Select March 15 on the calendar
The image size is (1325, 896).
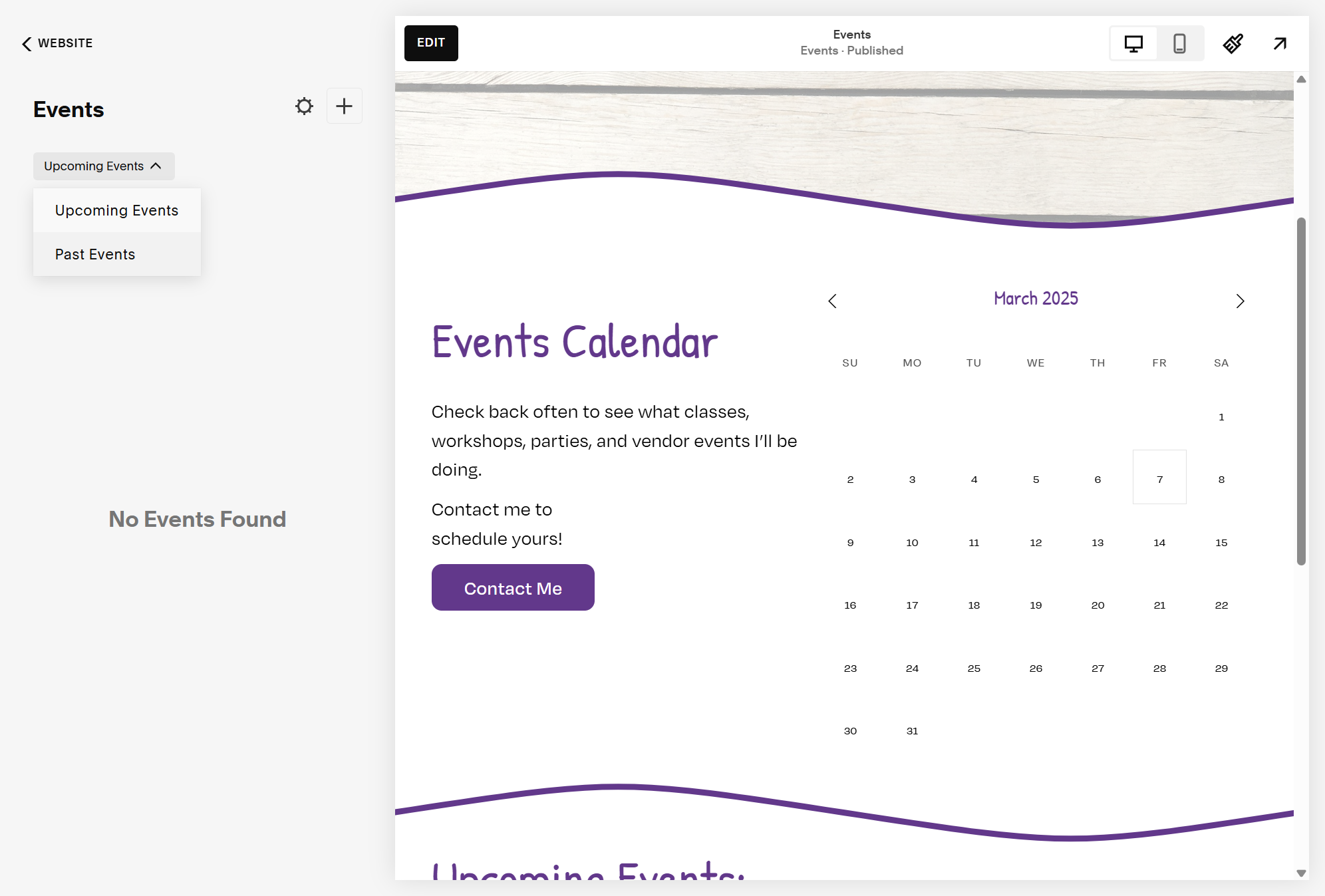click(1221, 543)
